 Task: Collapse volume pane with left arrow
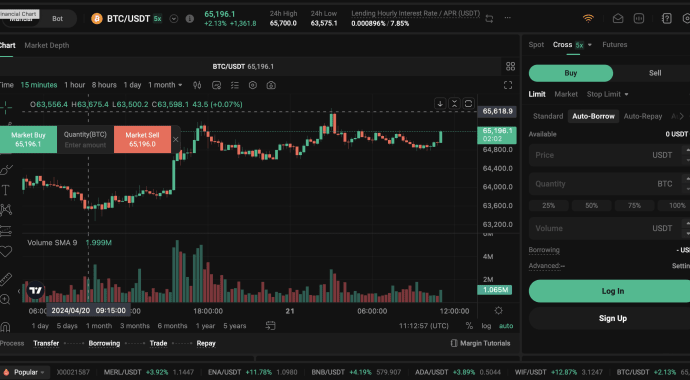coord(19,291)
